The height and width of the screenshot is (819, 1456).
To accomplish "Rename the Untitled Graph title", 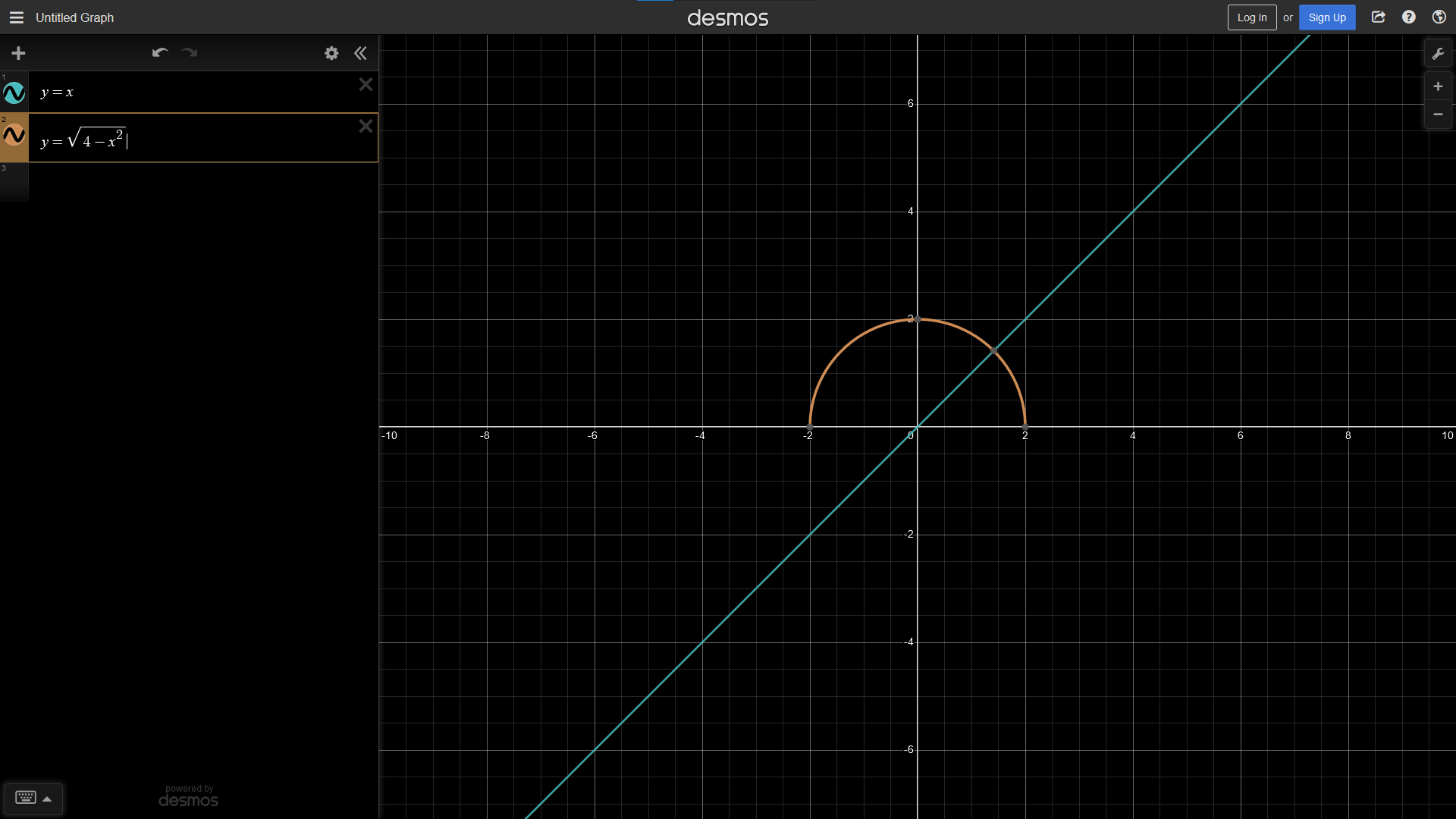I will pos(74,17).
